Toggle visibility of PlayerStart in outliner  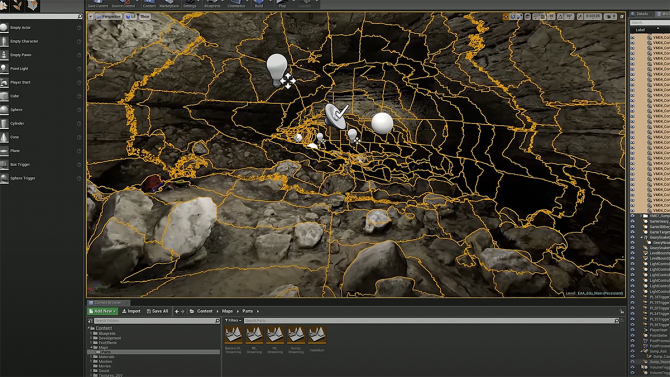pos(633,330)
